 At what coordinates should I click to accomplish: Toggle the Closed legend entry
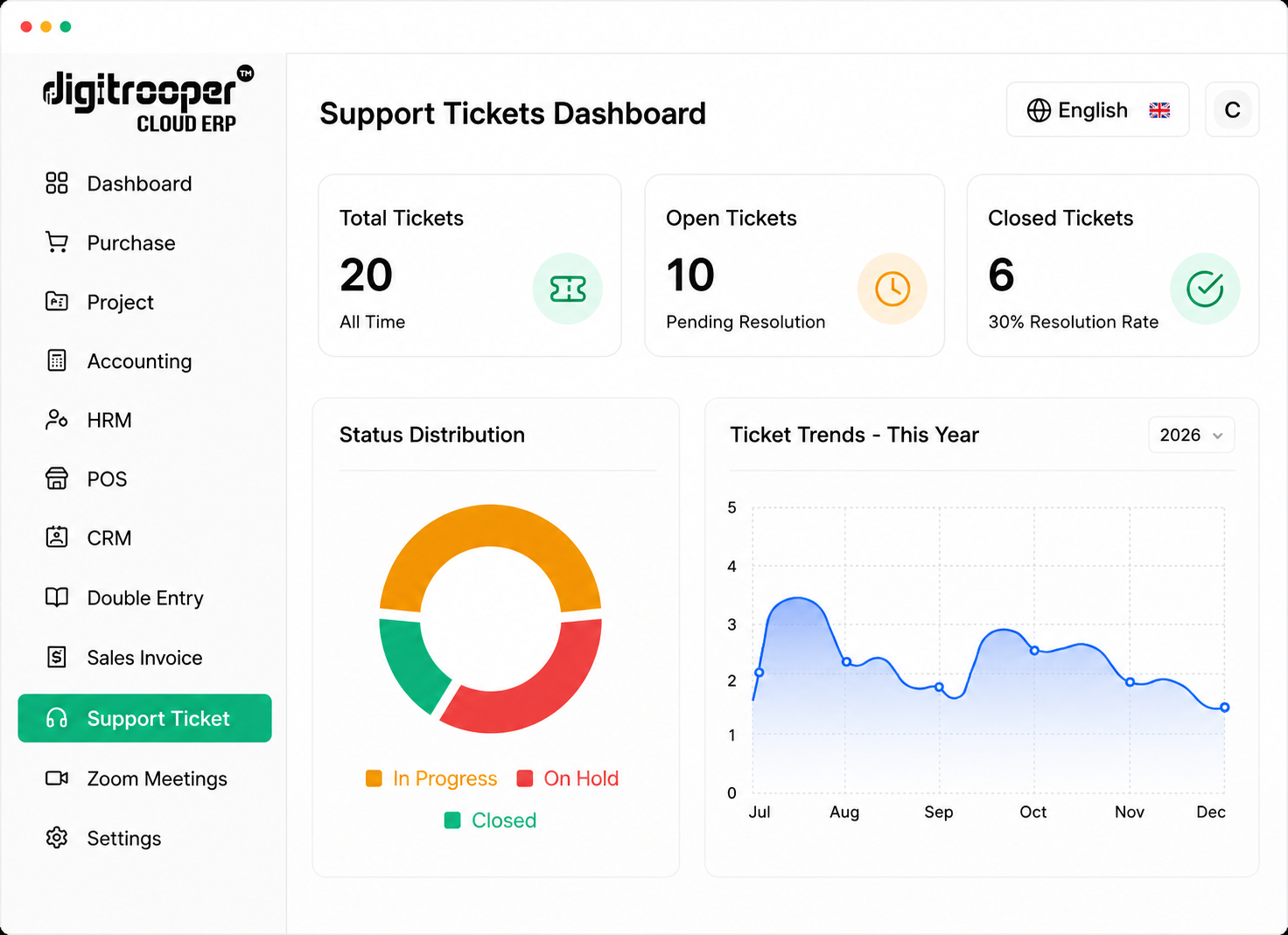490,820
